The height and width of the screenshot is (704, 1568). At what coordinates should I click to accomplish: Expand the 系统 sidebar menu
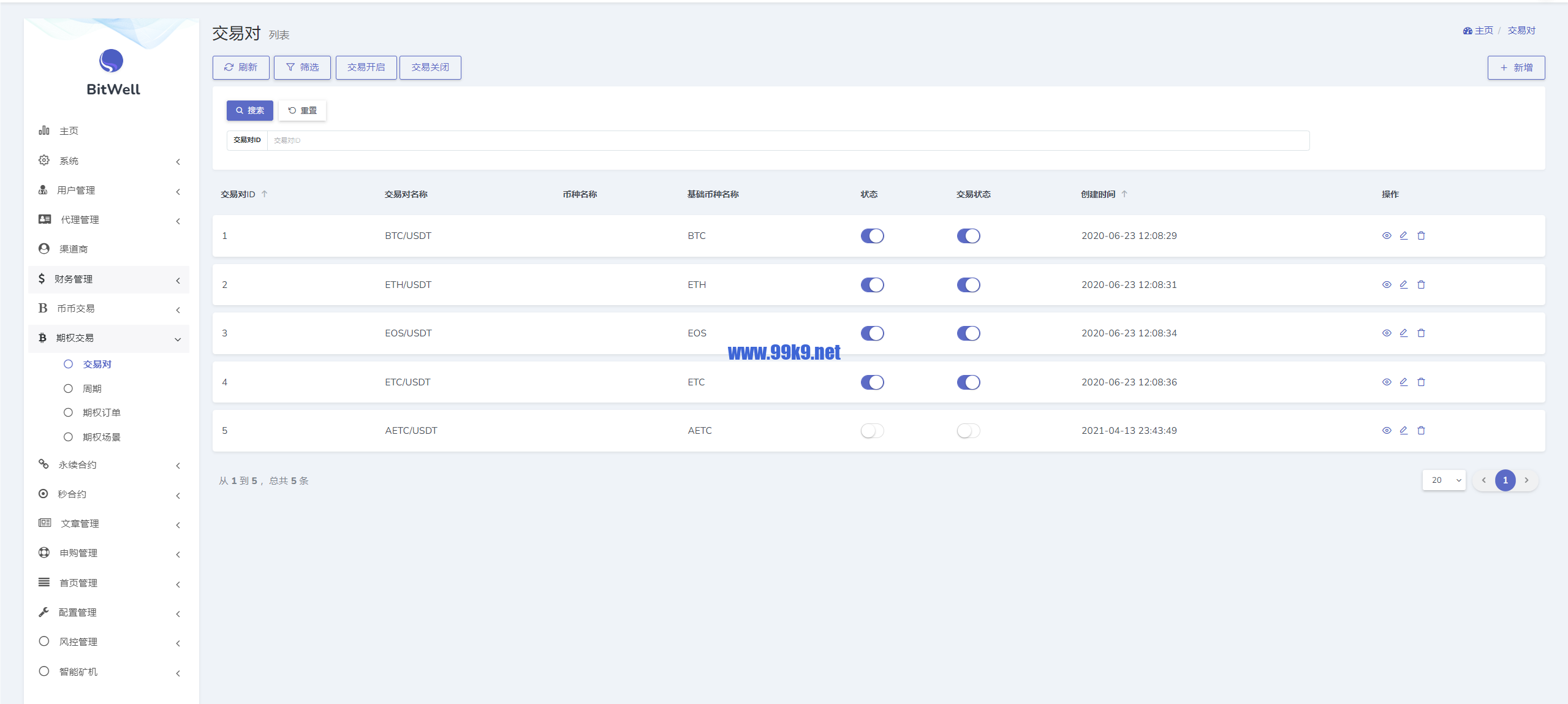coord(108,161)
